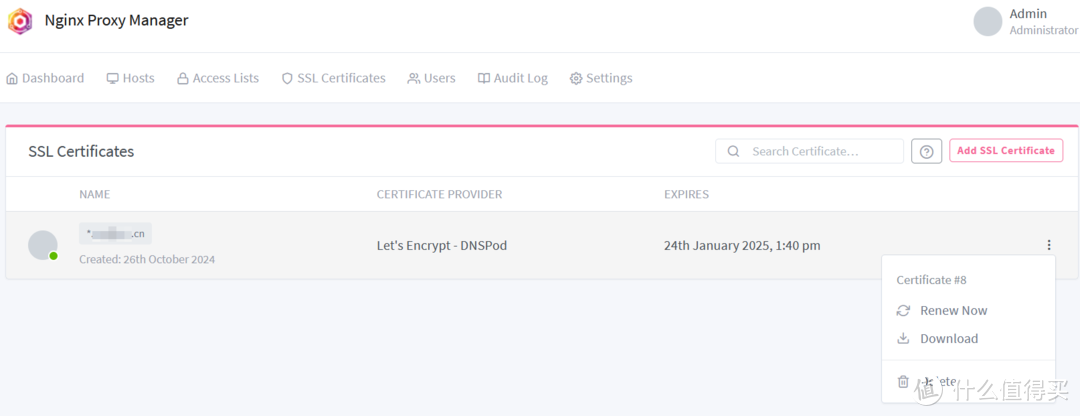1080x416 pixels.
Task: Click the Nginx Proxy Manager logo icon
Action: [20, 21]
